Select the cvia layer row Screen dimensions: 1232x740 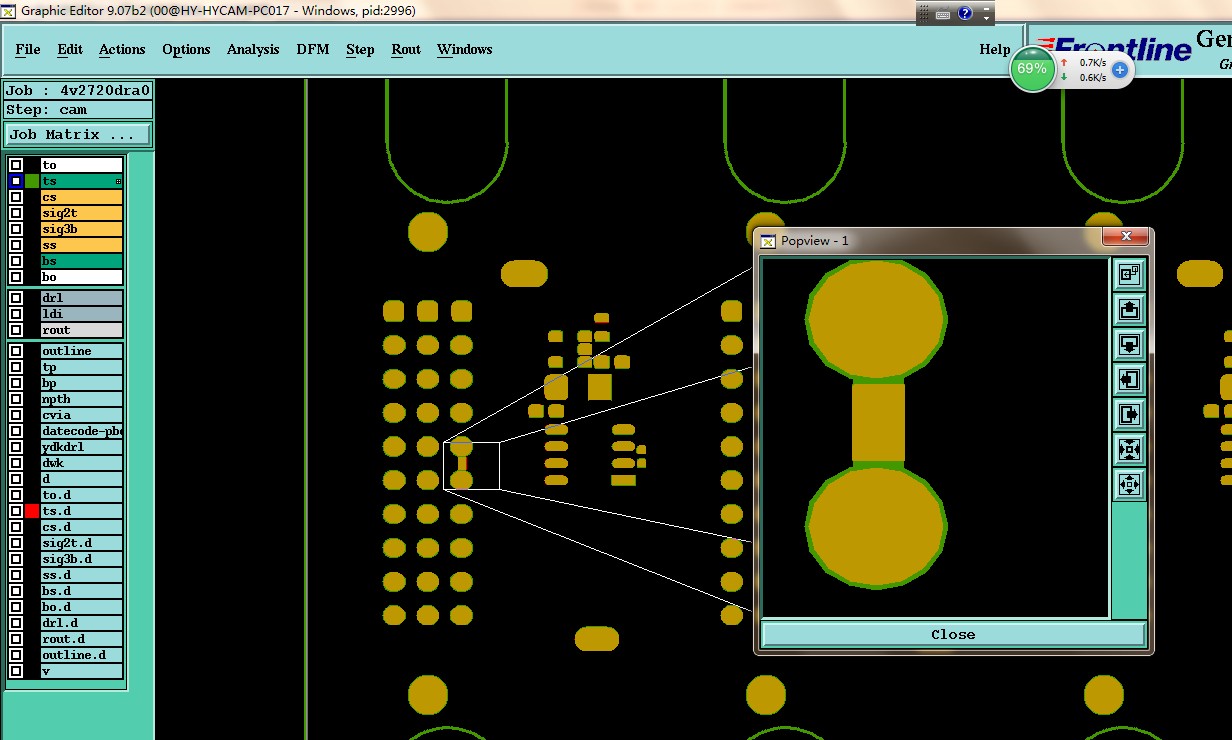81,415
